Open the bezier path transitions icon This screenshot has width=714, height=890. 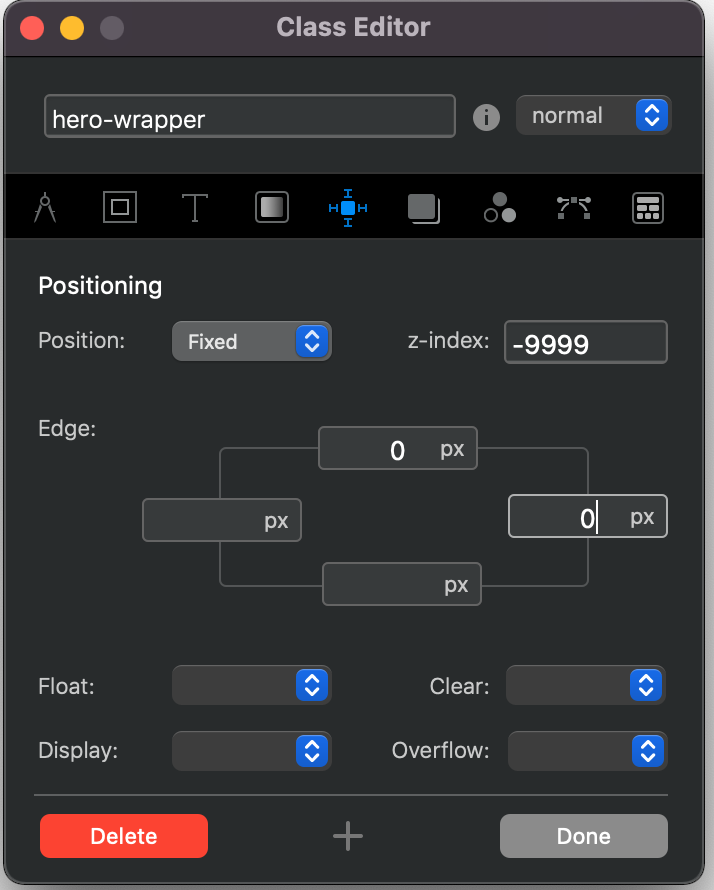pyautogui.click(x=574, y=207)
